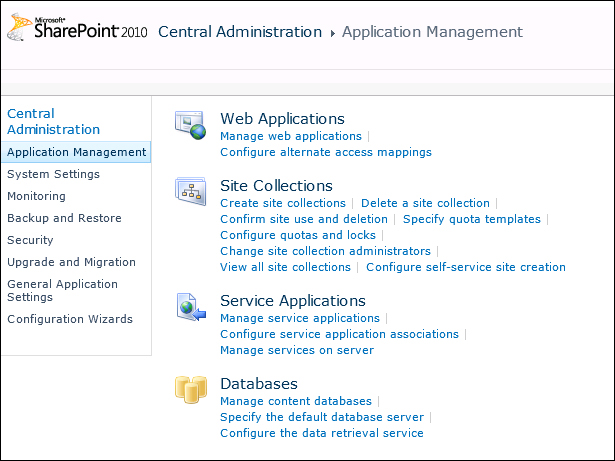Open Specify quota templates link
This screenshot has width=615, height=461.
coord(472,219)
